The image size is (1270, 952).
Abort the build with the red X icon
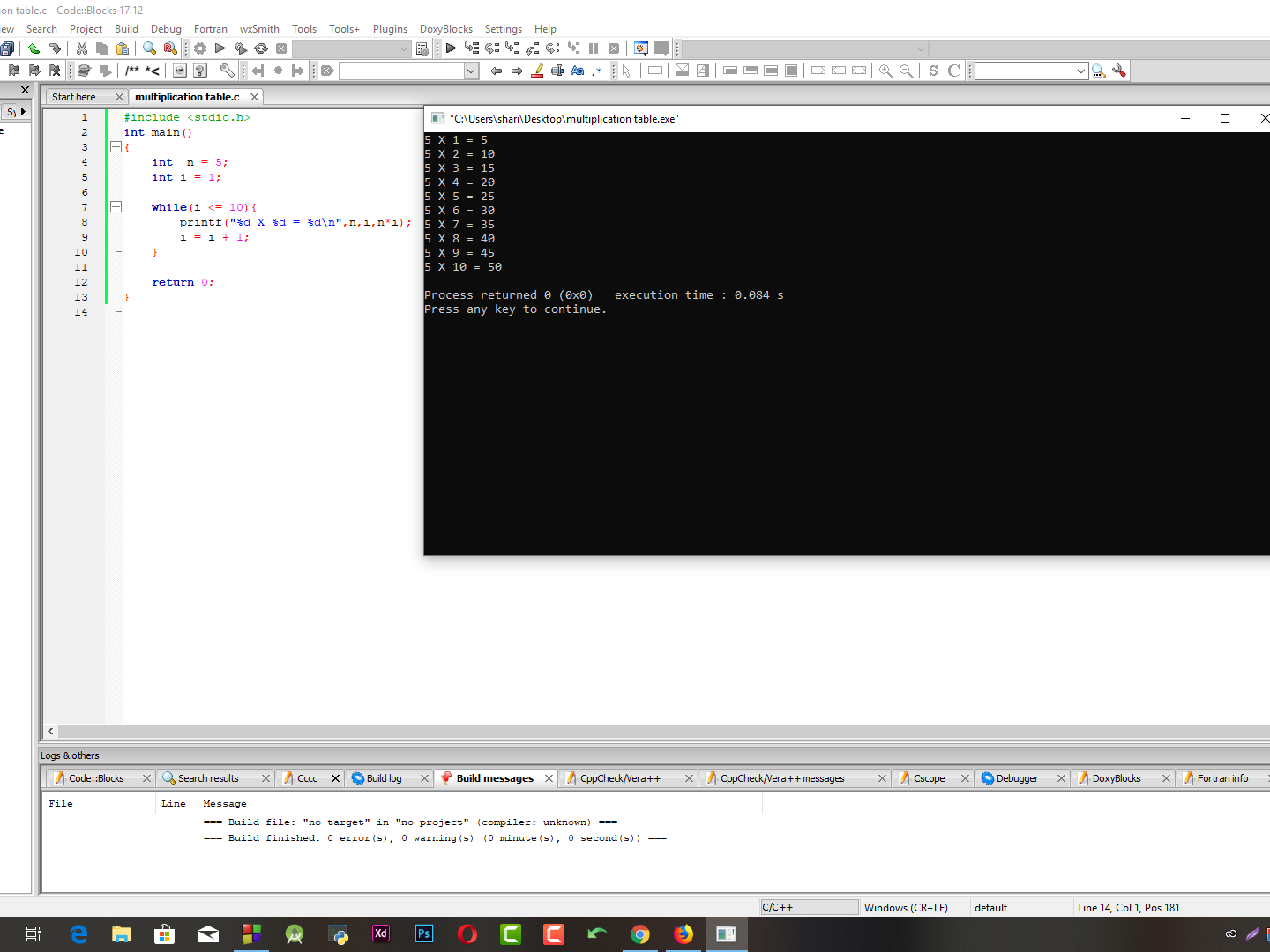pos(280,48)
